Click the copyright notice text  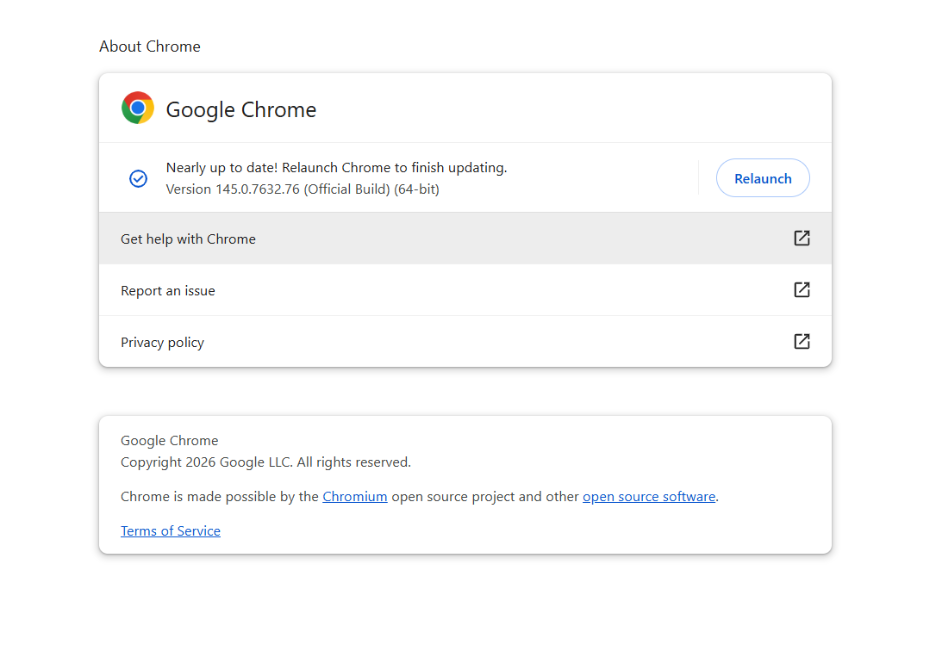tap(265, 462)
